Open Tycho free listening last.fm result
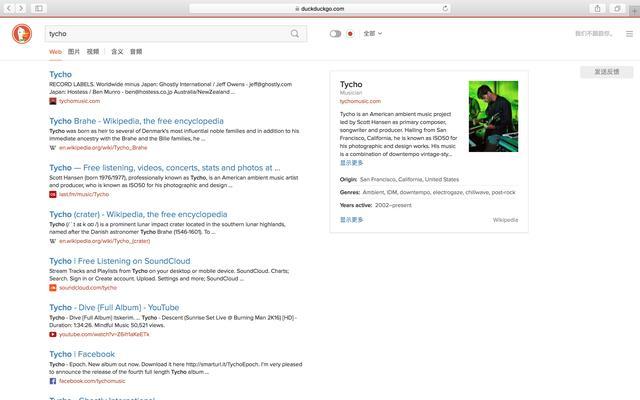This screenshot has height=400, width=640. point(164,168)
